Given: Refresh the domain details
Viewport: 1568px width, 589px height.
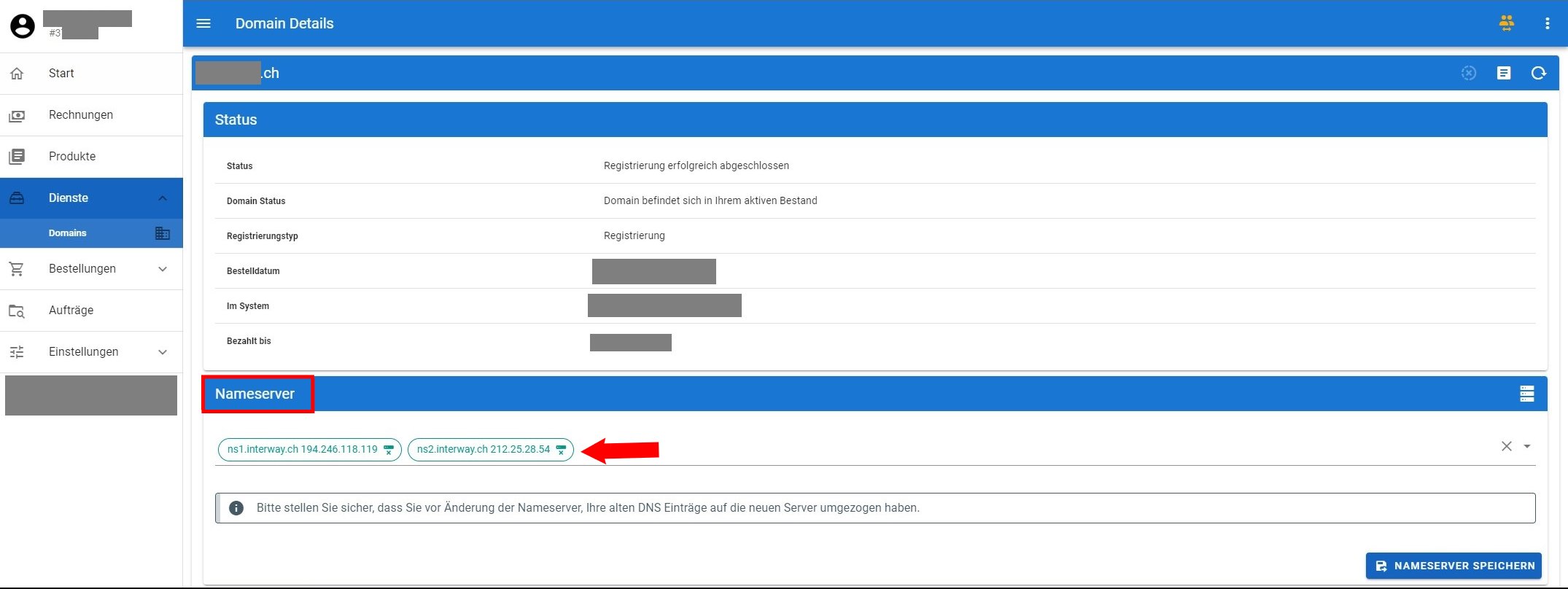Looking at the screenshot, I should point(1539,73).
